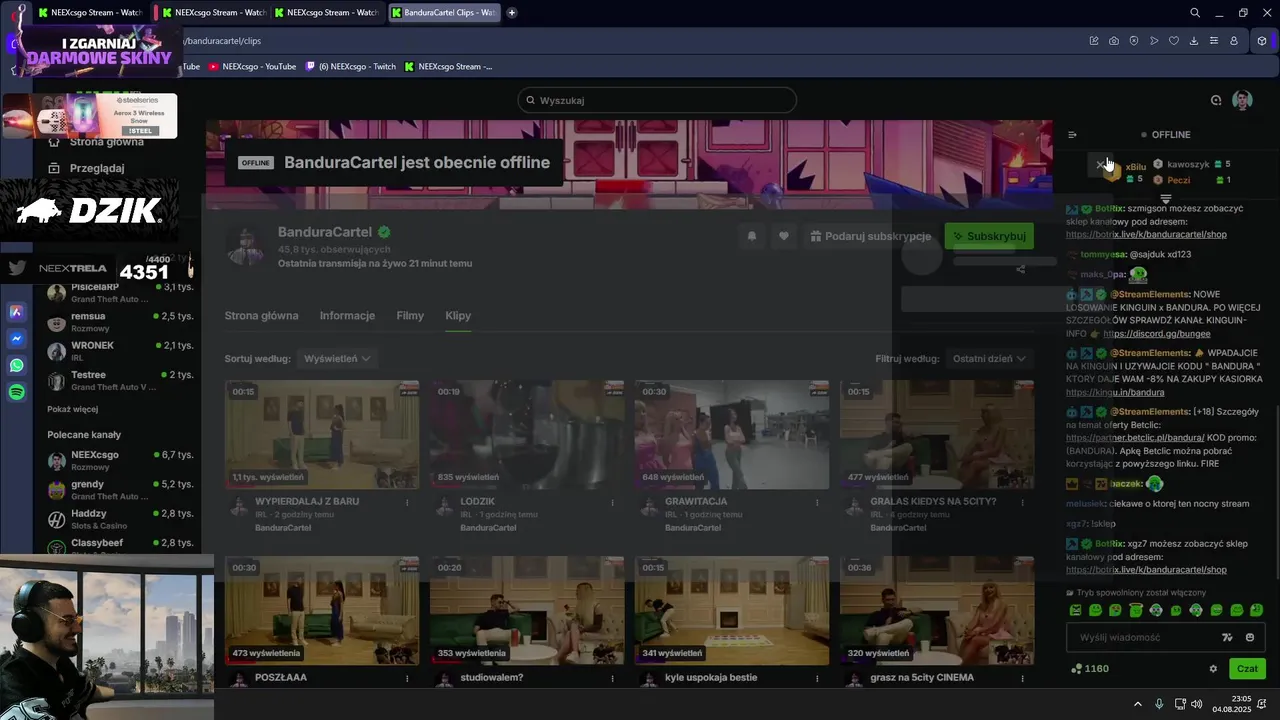Image resolution: width=1280 pixels, height=720 pixels.
Task: Open Spotify in the Opera sidebar
Action: (17, 393)
